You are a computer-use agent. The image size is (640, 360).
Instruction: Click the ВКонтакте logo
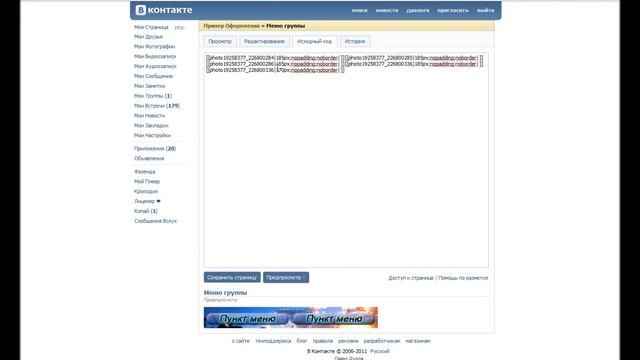click(x=164, y=10)
